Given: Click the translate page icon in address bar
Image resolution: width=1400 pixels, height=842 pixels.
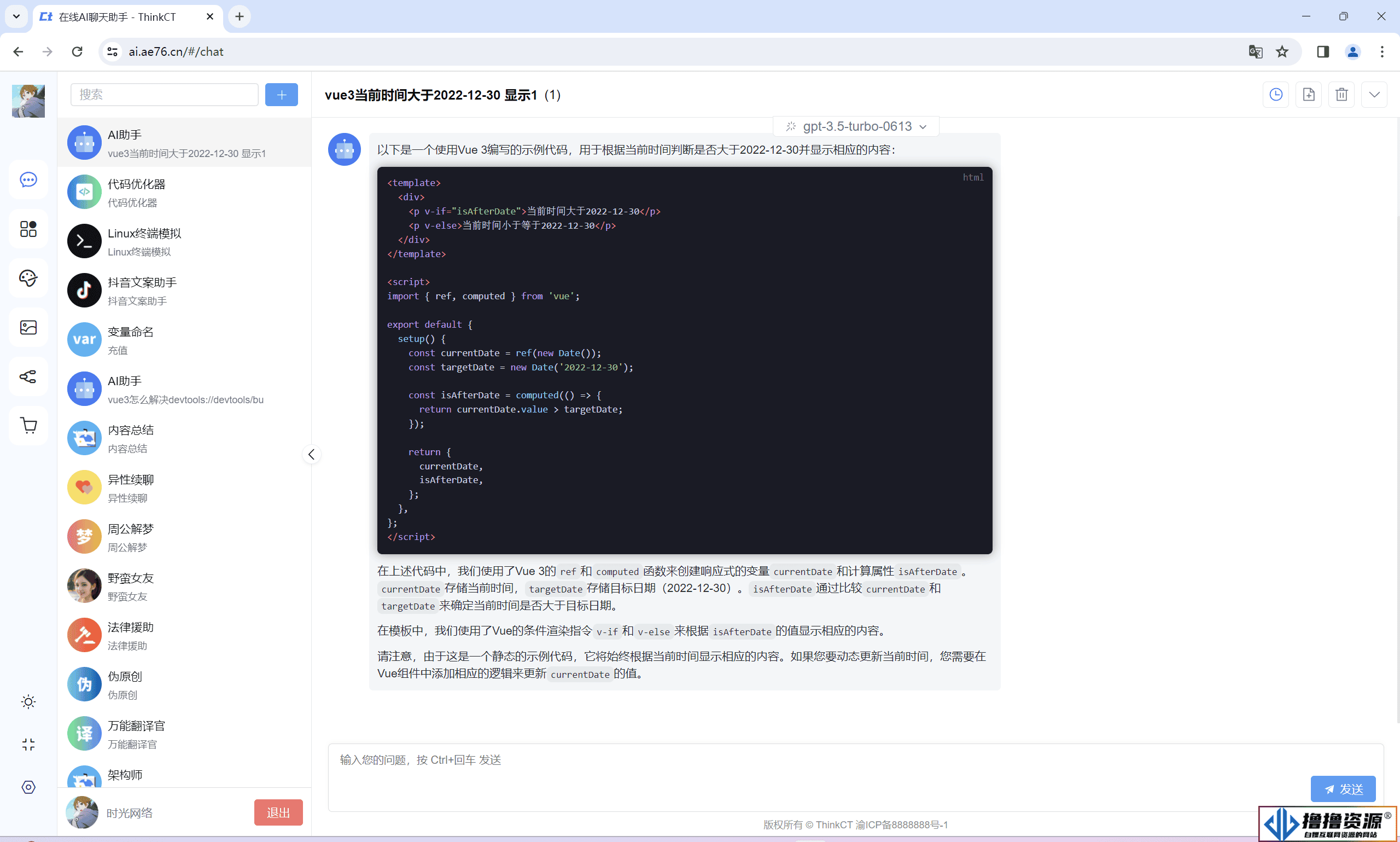Looking at the screenshot, I should [1256, 51].
